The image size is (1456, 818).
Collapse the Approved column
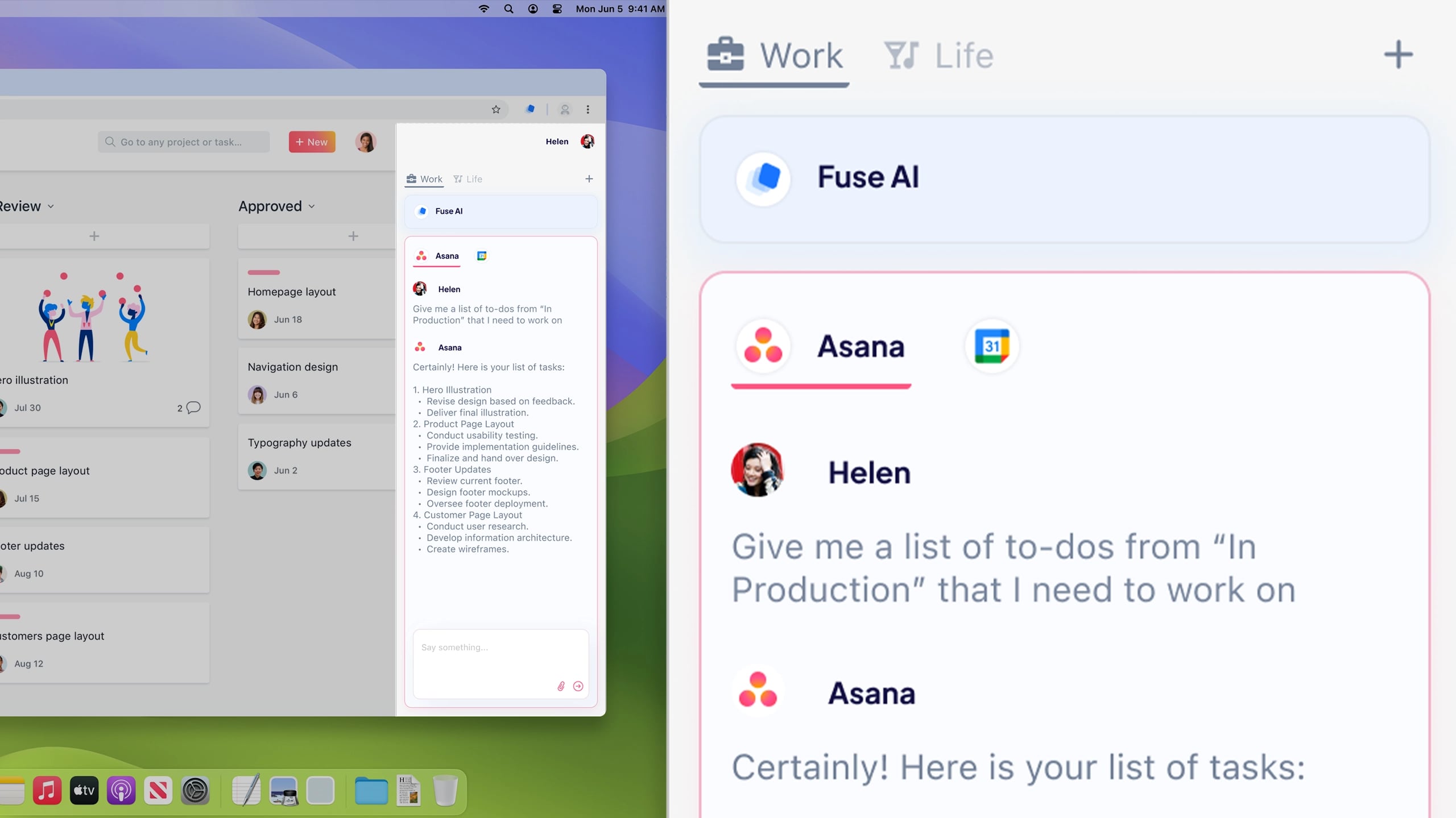pyautogui.click(x=312, y=206)
